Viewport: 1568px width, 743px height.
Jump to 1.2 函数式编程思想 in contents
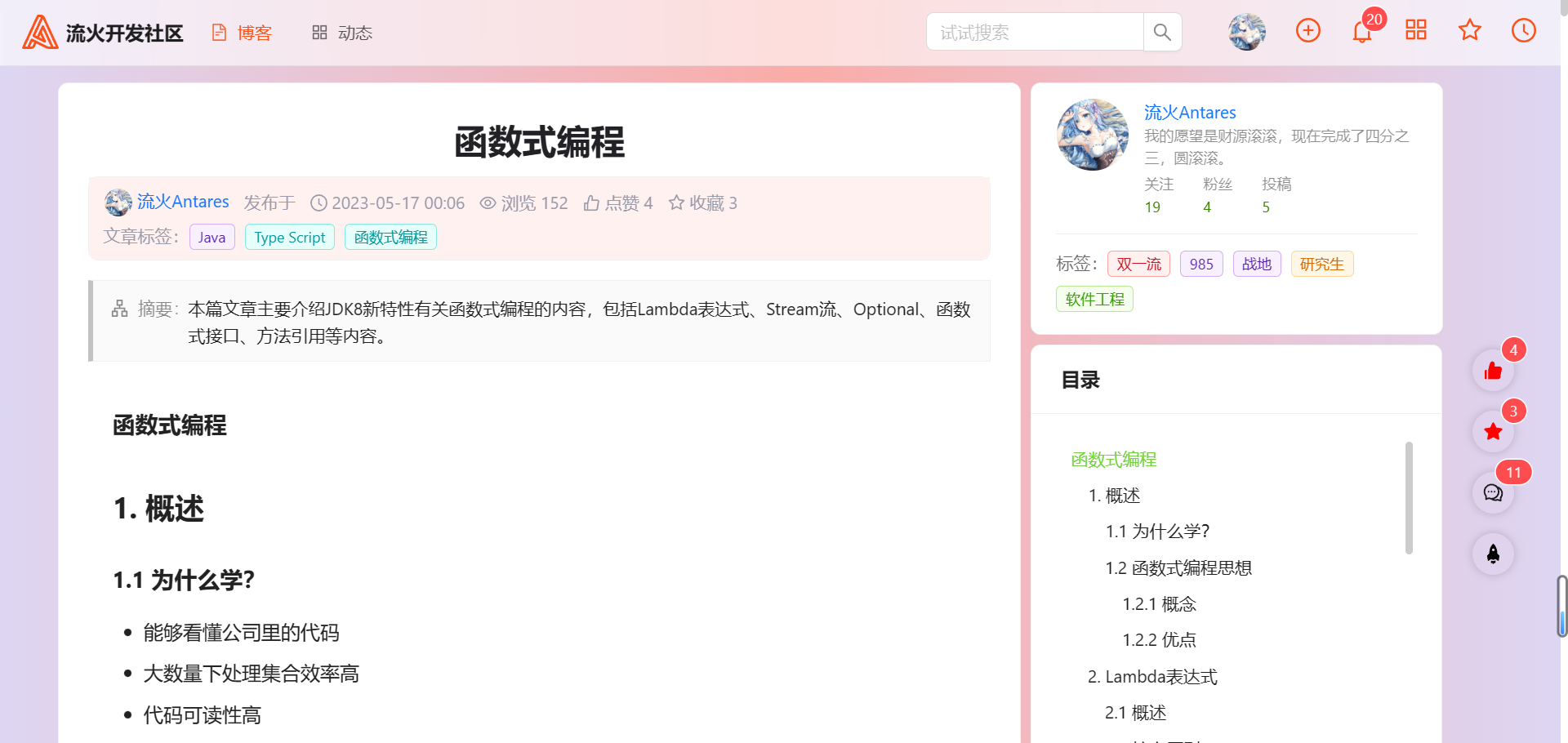click(1178, 567)
